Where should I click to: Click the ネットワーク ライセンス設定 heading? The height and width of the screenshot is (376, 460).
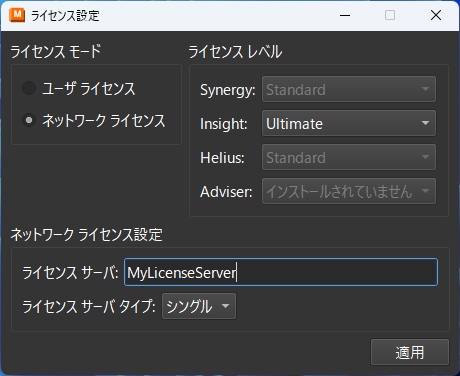tap(86, 235)
